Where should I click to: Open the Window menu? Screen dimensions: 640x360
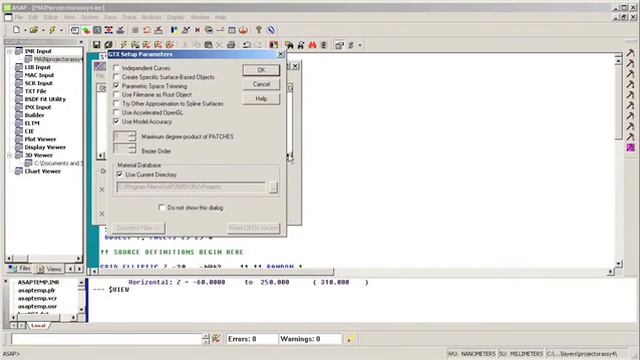point(200,17)
